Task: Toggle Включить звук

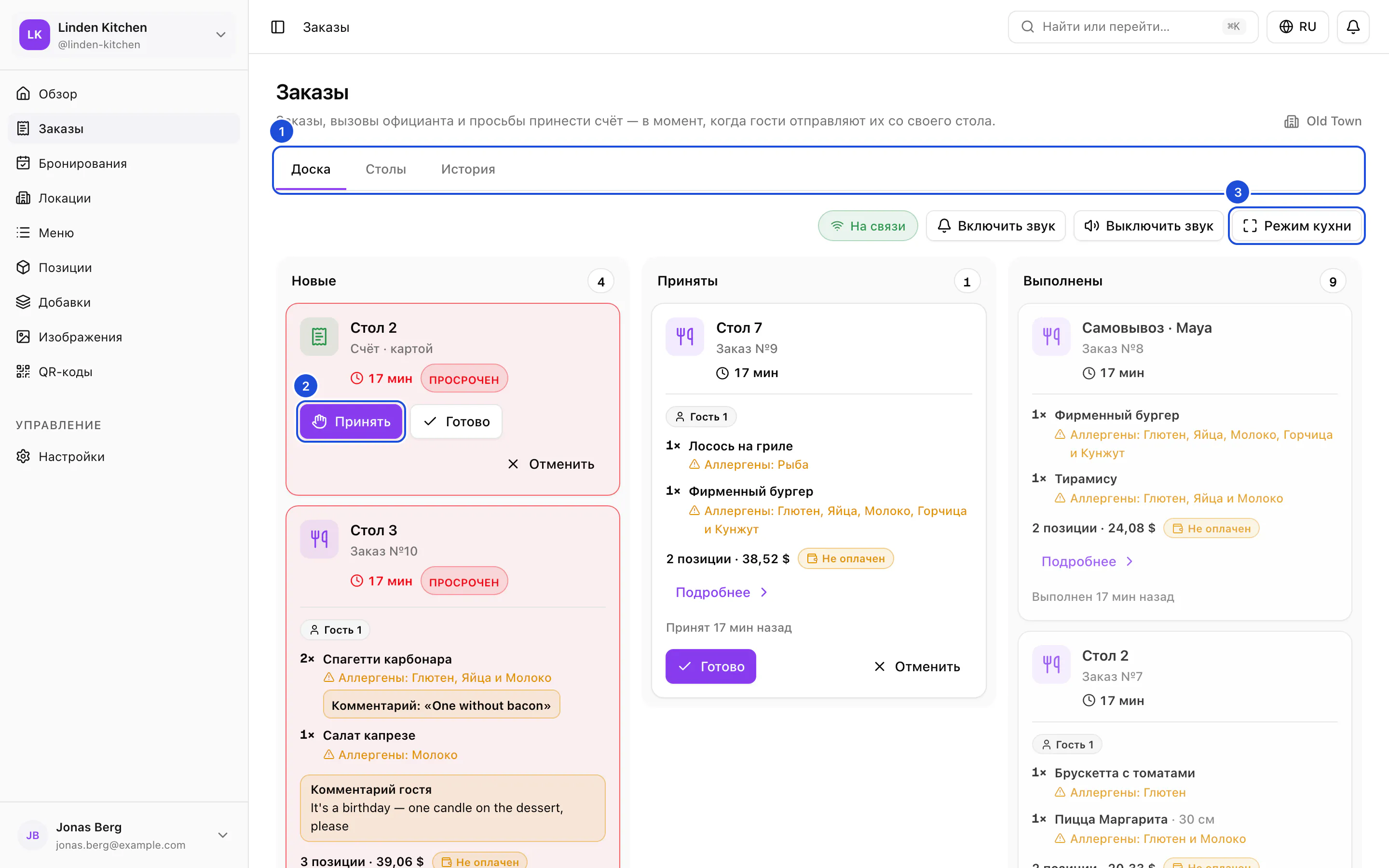Action: (x=996, y=226)
